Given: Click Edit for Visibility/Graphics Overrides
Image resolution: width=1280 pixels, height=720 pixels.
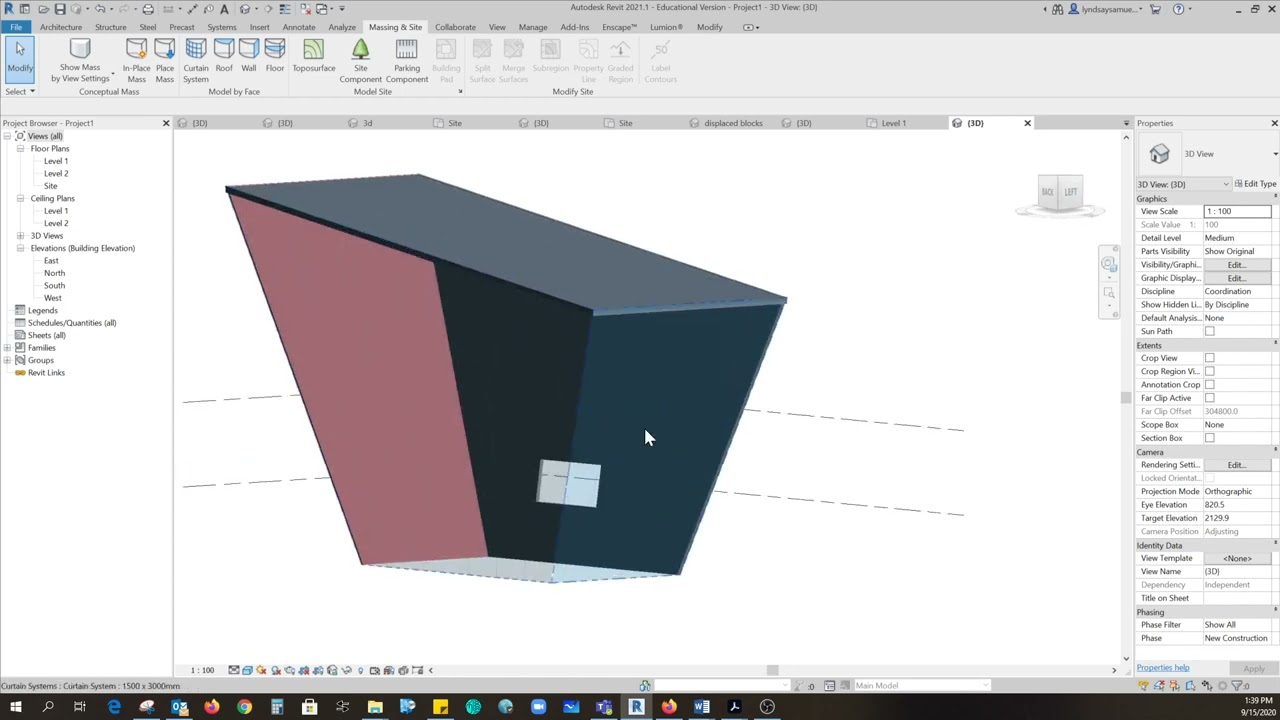Looking at the screenshot, I should pyautogui.click(x=1237, y=265).
